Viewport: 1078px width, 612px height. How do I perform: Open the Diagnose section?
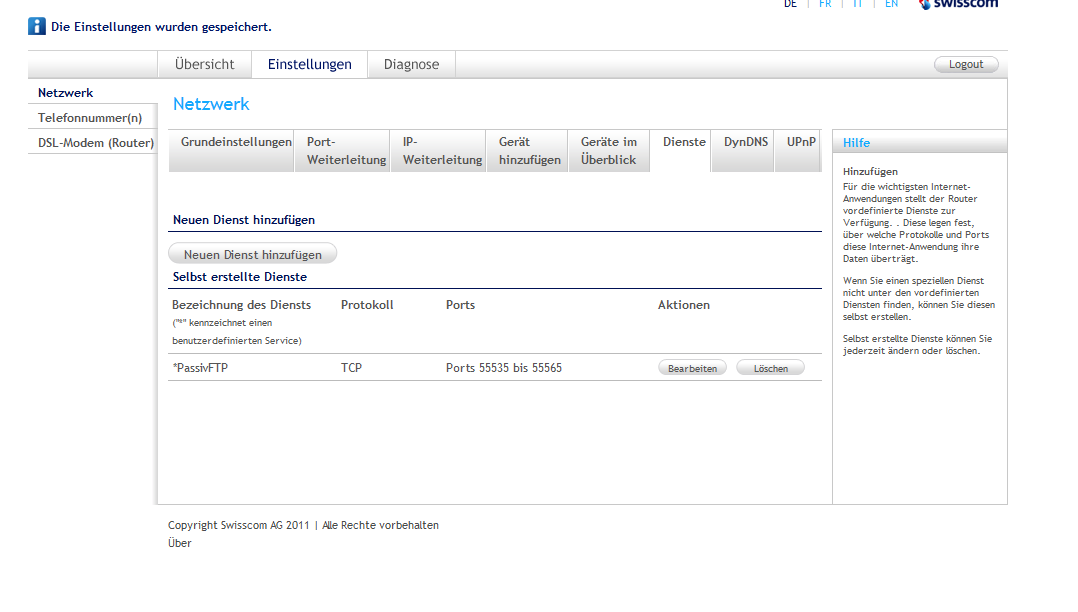(x=411, y=63)
